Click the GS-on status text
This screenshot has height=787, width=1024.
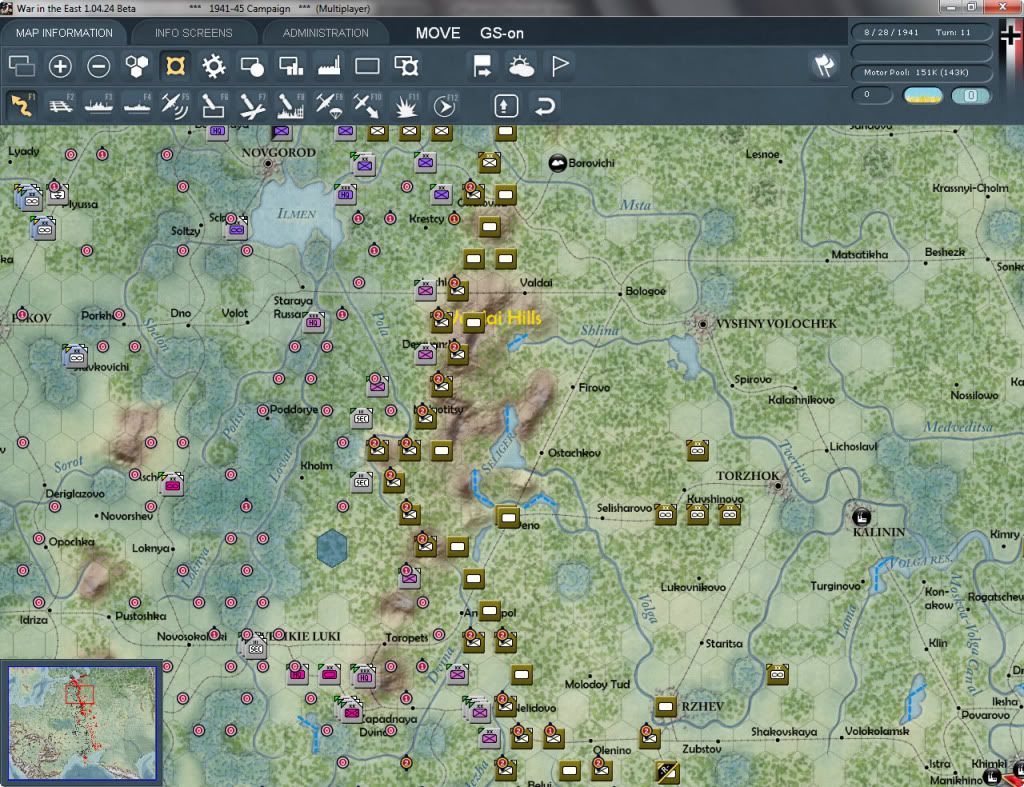pyautogui.click(x=502, y=33)
